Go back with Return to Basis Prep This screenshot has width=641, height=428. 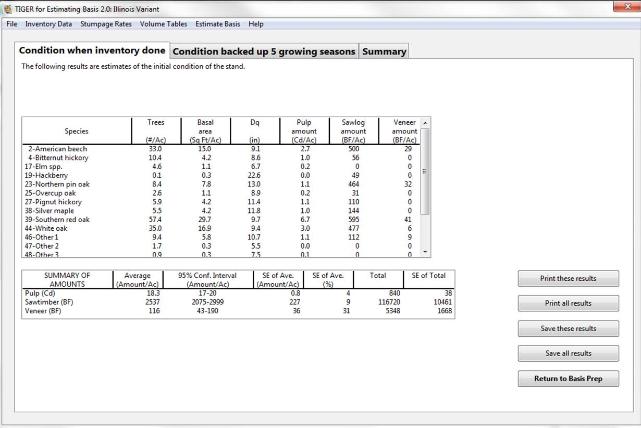click(568, 378)
